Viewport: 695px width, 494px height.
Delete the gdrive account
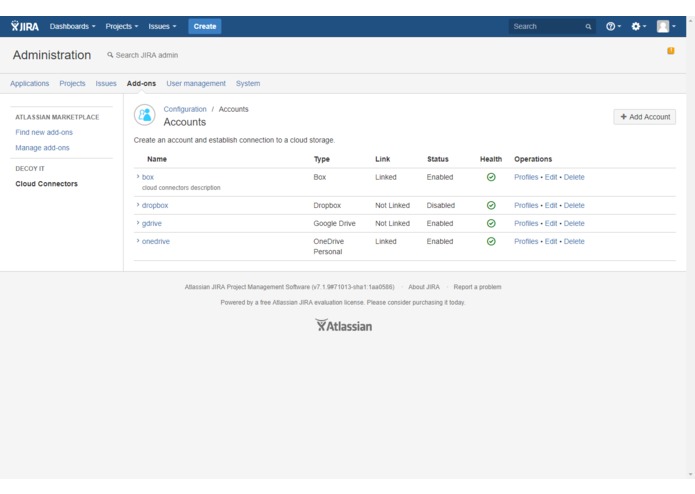click(574, 223)
